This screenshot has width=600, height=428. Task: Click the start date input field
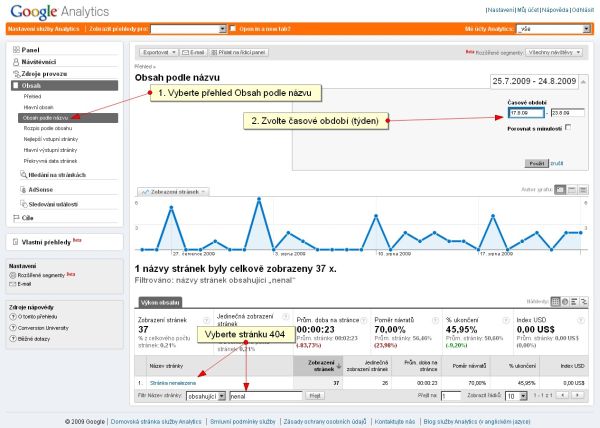coord(526,113)
